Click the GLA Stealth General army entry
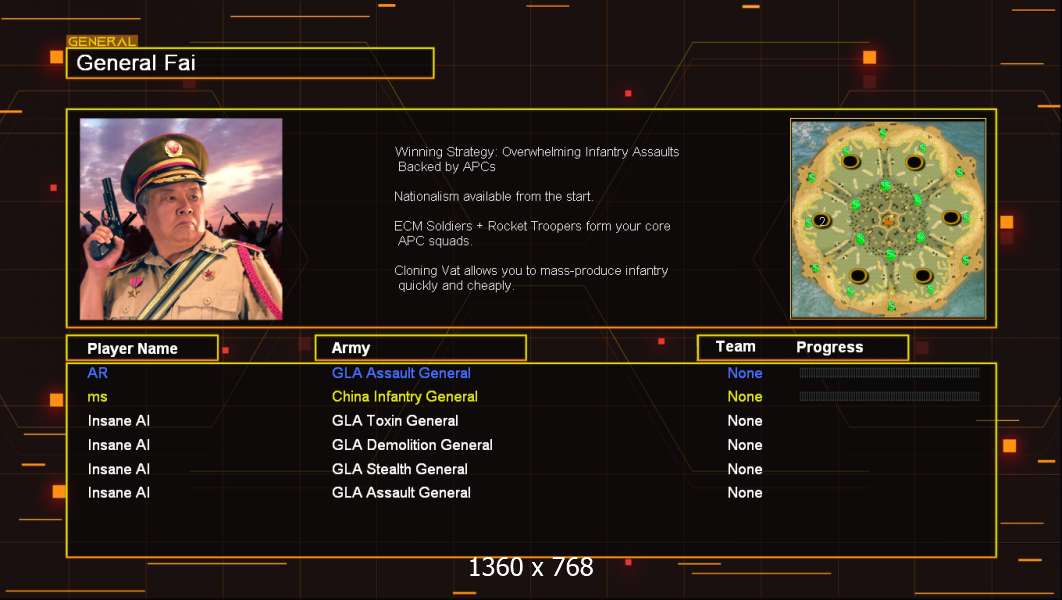Viewport: 1062px width, 600px height. pos(400,469)
